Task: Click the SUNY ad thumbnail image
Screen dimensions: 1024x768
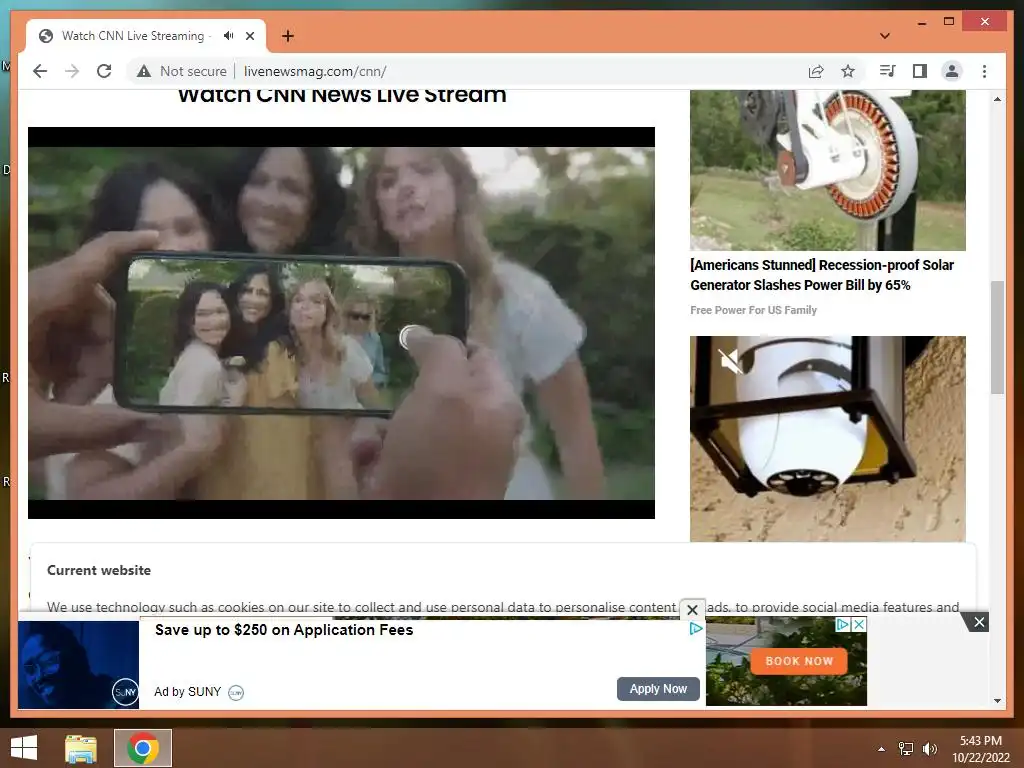Action: [x=78, y=665]
